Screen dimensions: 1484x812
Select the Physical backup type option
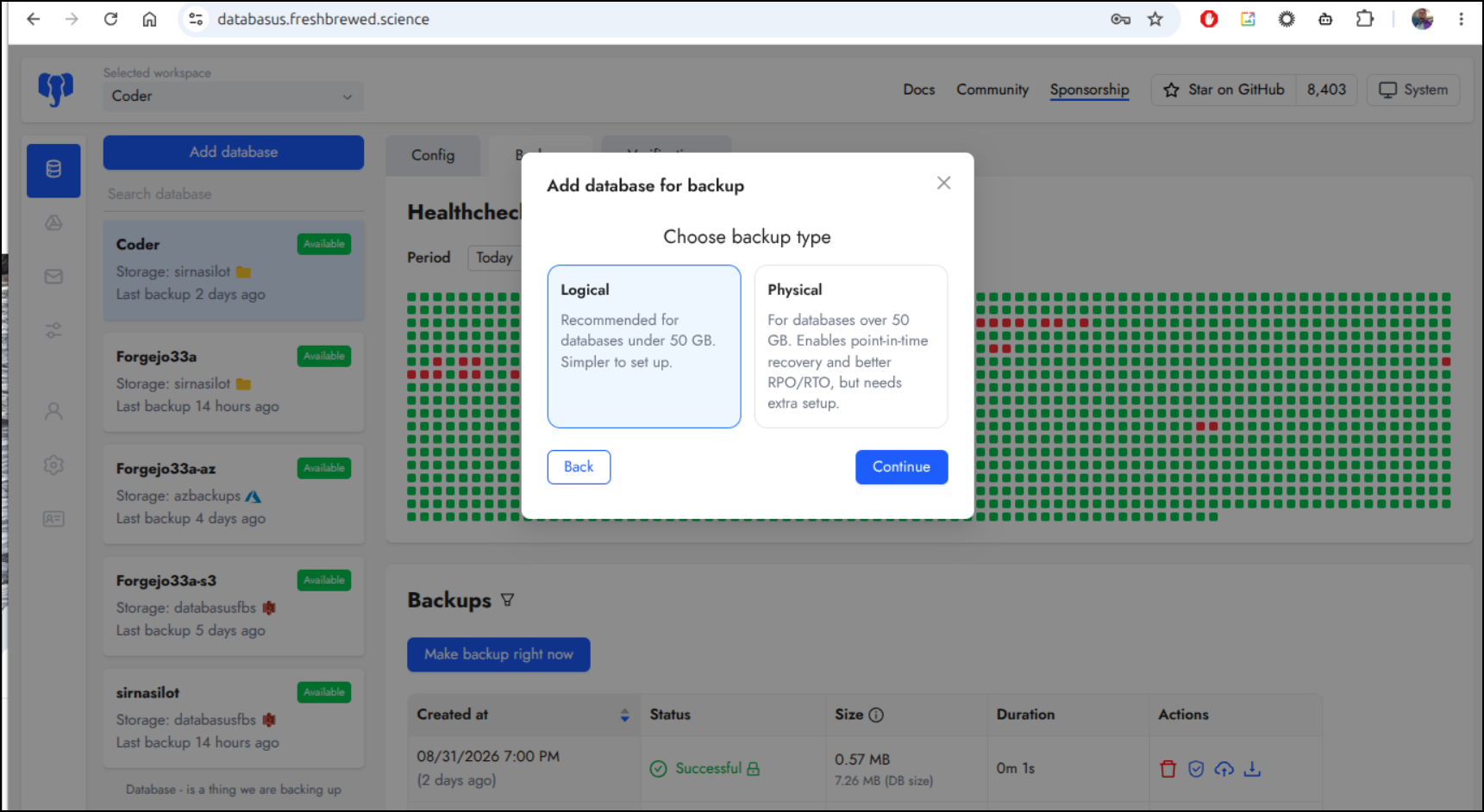pos(851,347)
